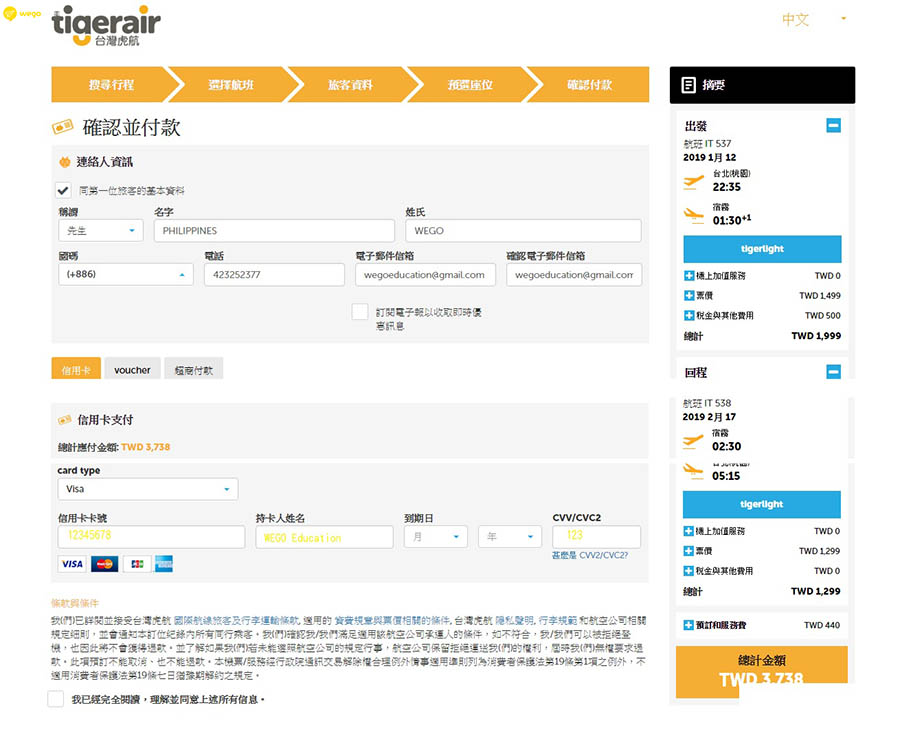Screen dimensions: 900x736
Task: Check the terms agreement checkbox
Action: click(56, 699)
